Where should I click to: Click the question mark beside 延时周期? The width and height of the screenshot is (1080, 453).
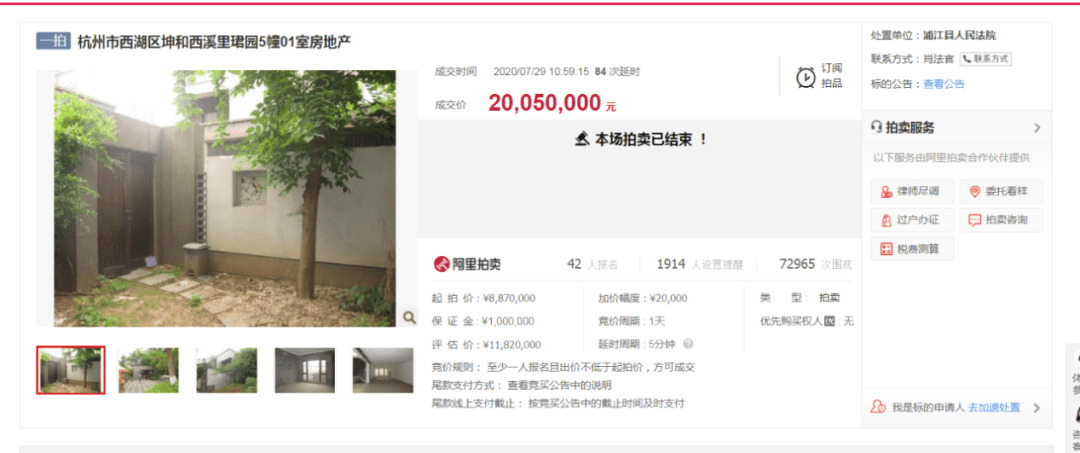click(x=688, y=344)
